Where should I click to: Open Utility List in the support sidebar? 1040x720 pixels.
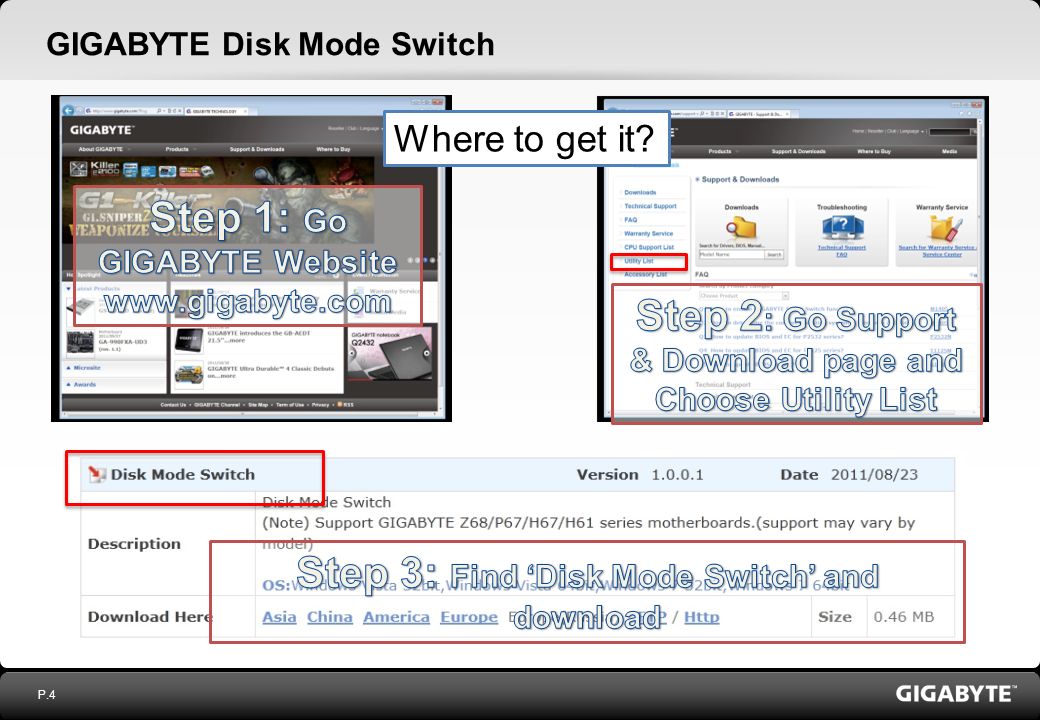(x=639, y=261)
